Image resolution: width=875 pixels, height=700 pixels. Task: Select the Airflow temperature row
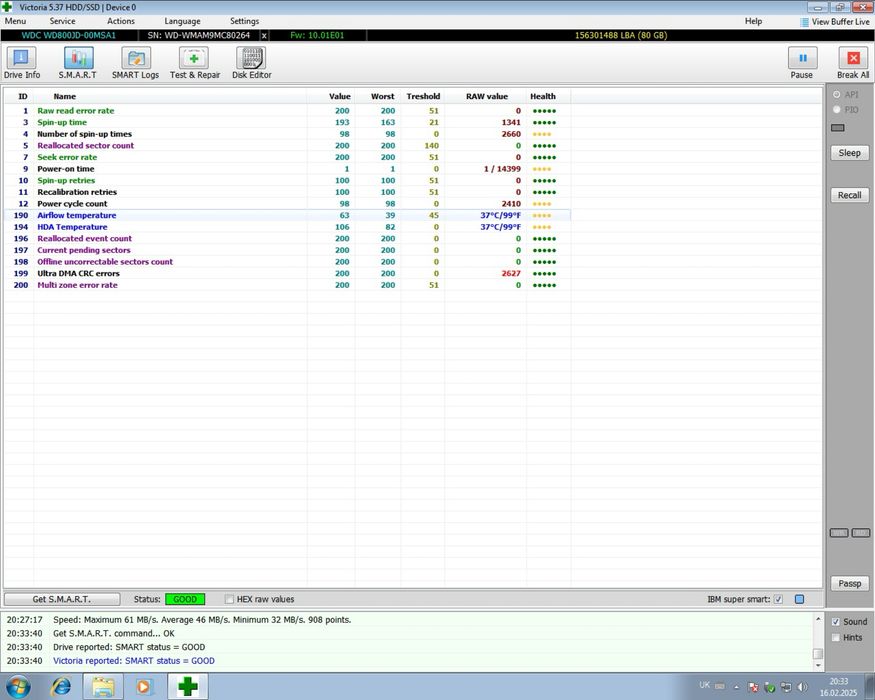[x=287, y=215]
